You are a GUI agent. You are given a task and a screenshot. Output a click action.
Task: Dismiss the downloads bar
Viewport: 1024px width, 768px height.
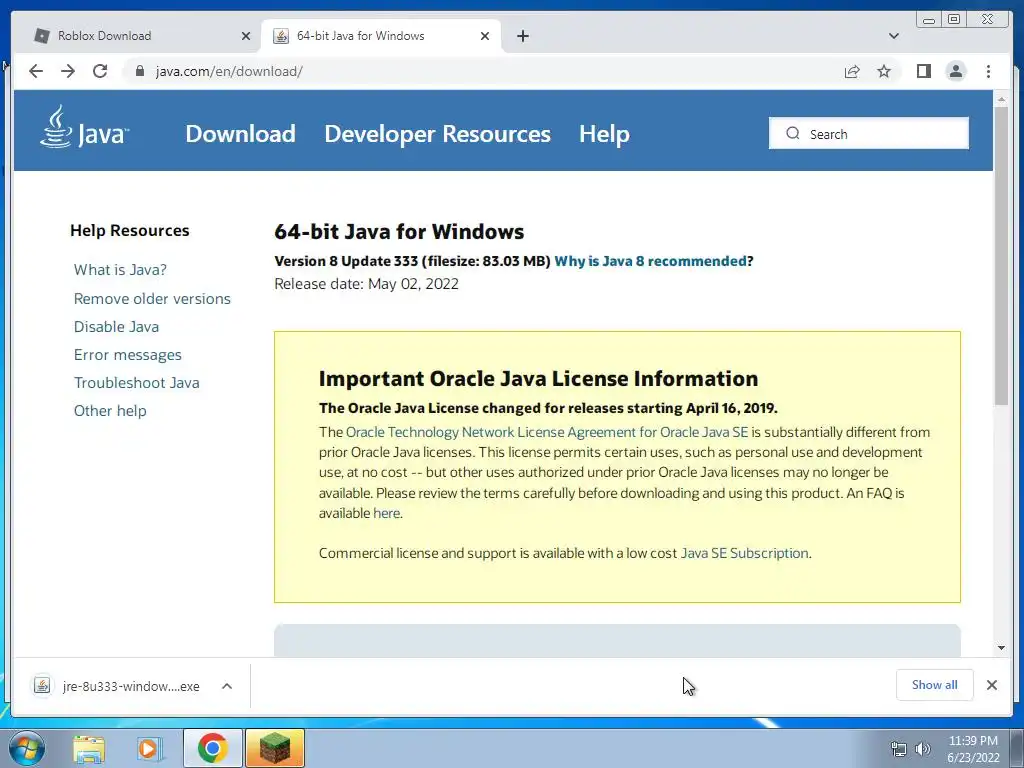pos(991,685)
